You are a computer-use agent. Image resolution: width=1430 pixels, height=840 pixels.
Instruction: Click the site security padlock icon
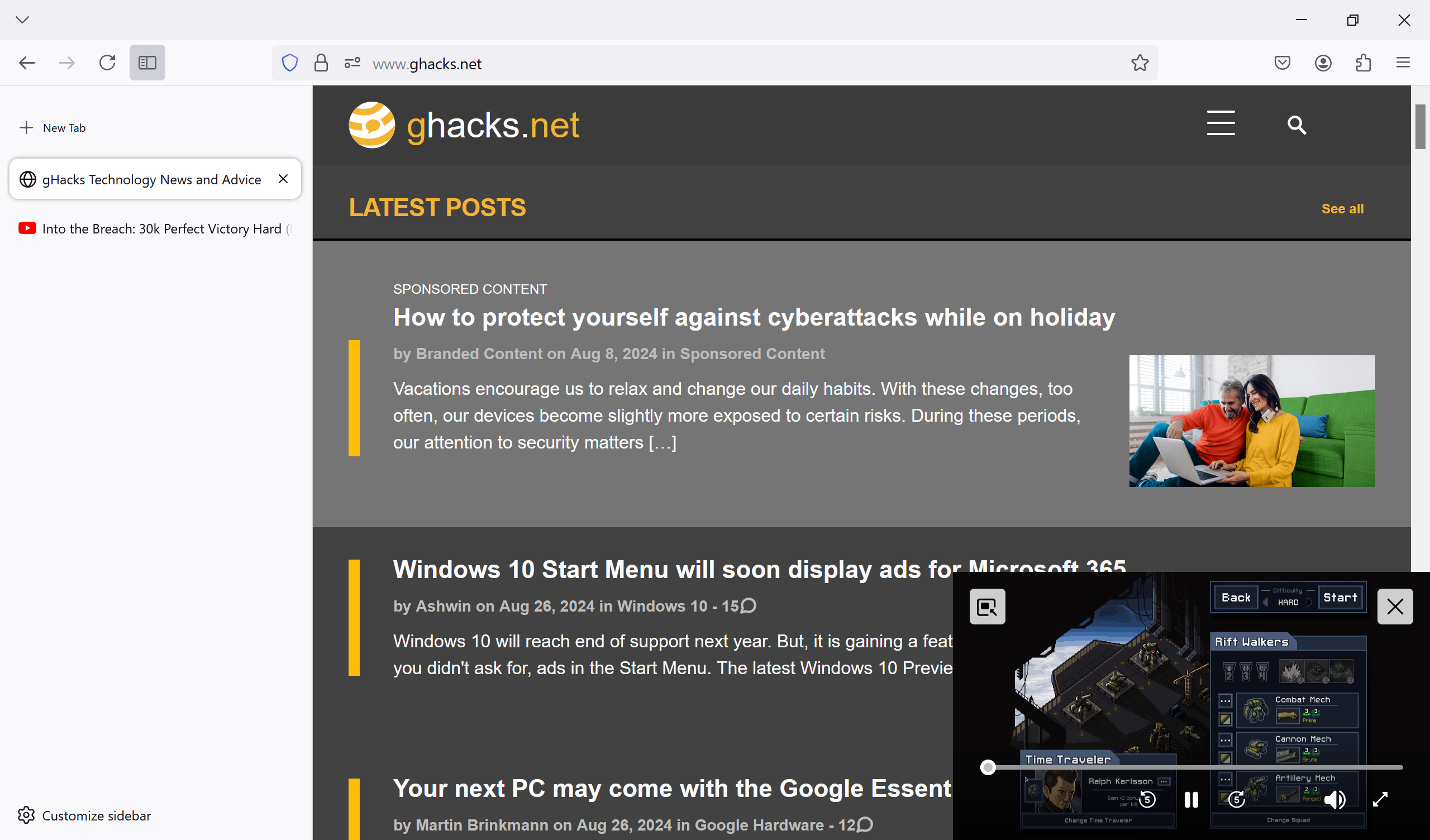(x=321, y=63)
